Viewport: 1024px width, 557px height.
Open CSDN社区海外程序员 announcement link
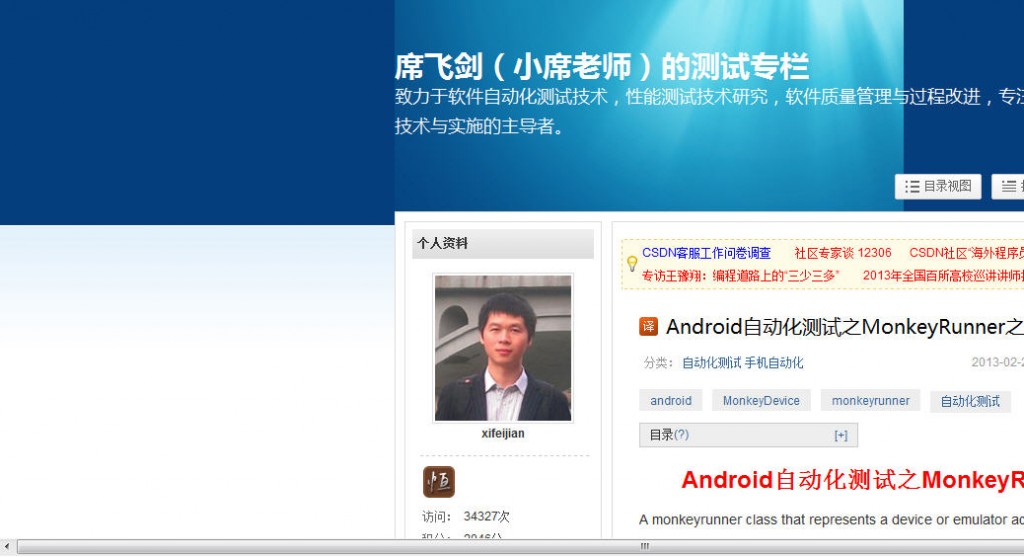click(x=967, y=253)
